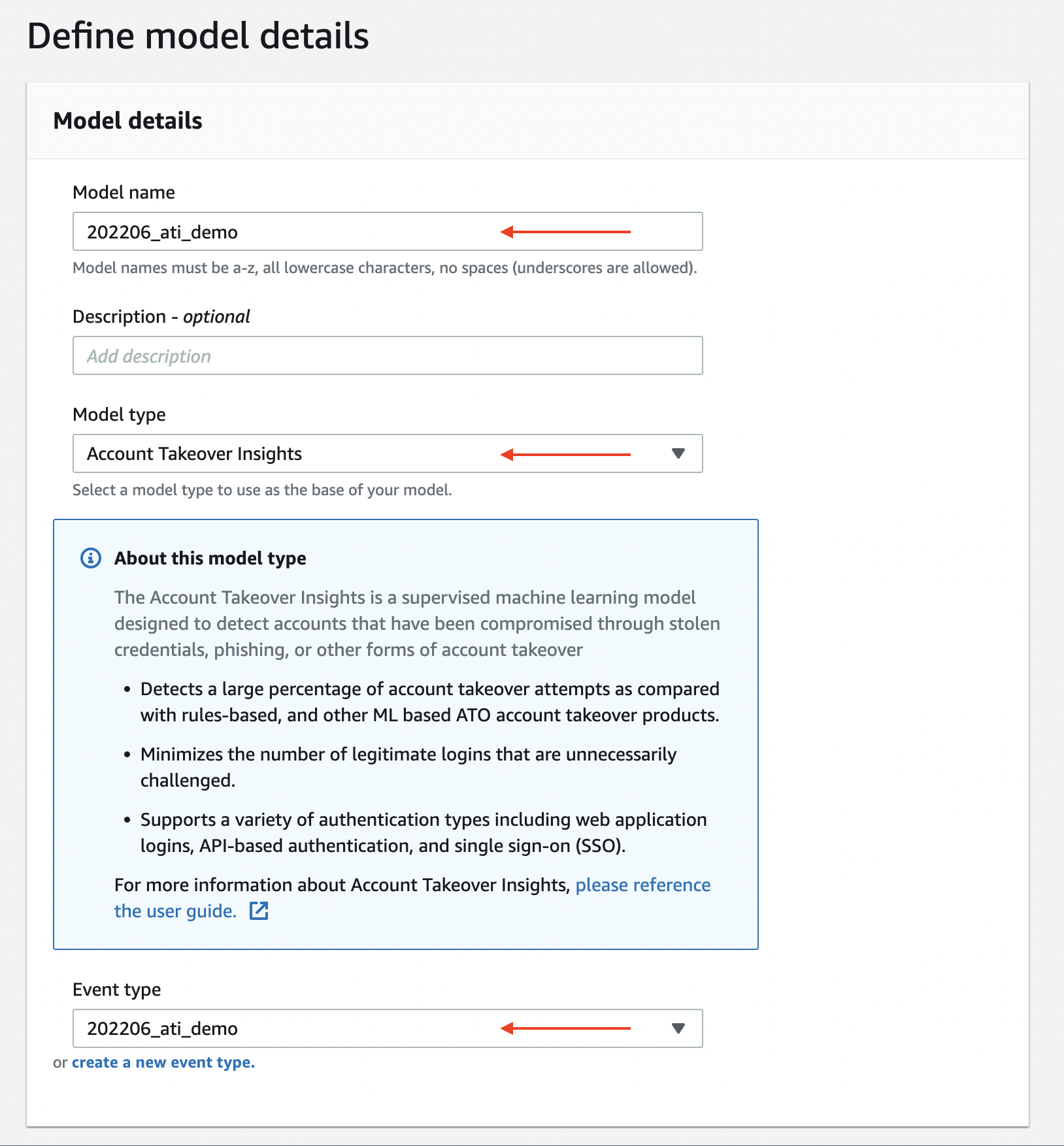
Task: Follow the 'create a new event type' link
Action: 163,1062
